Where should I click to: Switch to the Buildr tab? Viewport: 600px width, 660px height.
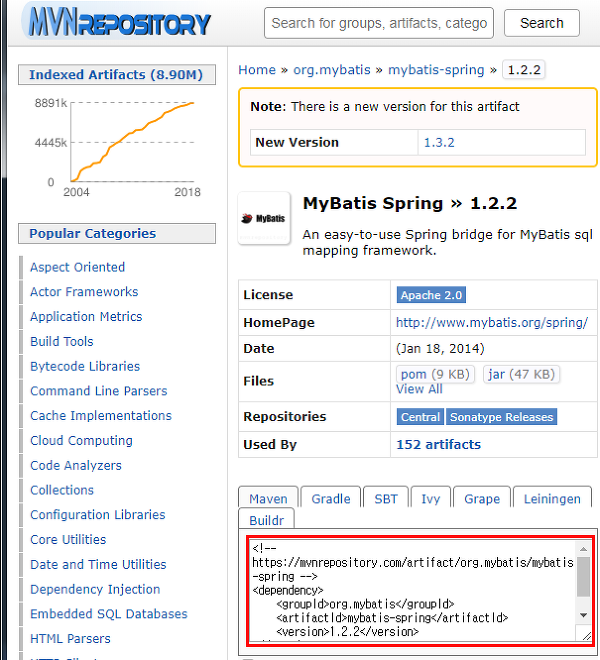click(267, 520)
